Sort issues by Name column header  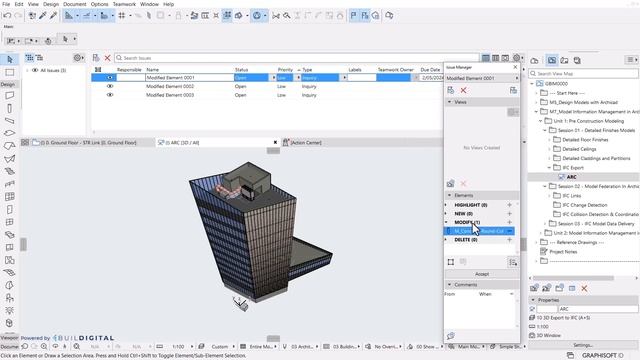[153, 70]
